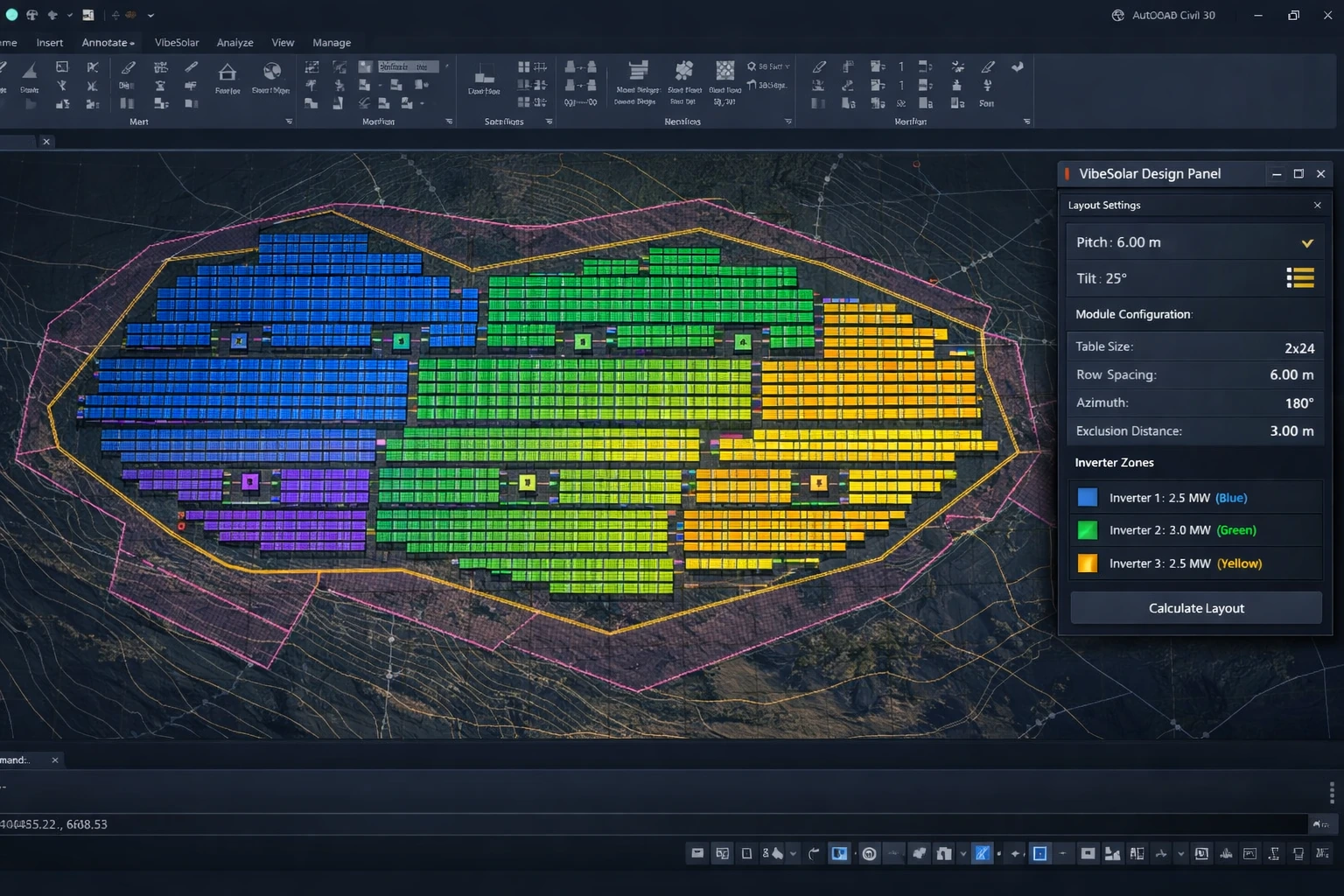Click the large stacked layers ribbon icon
The image size is (1344, 896).
(639, 70)
